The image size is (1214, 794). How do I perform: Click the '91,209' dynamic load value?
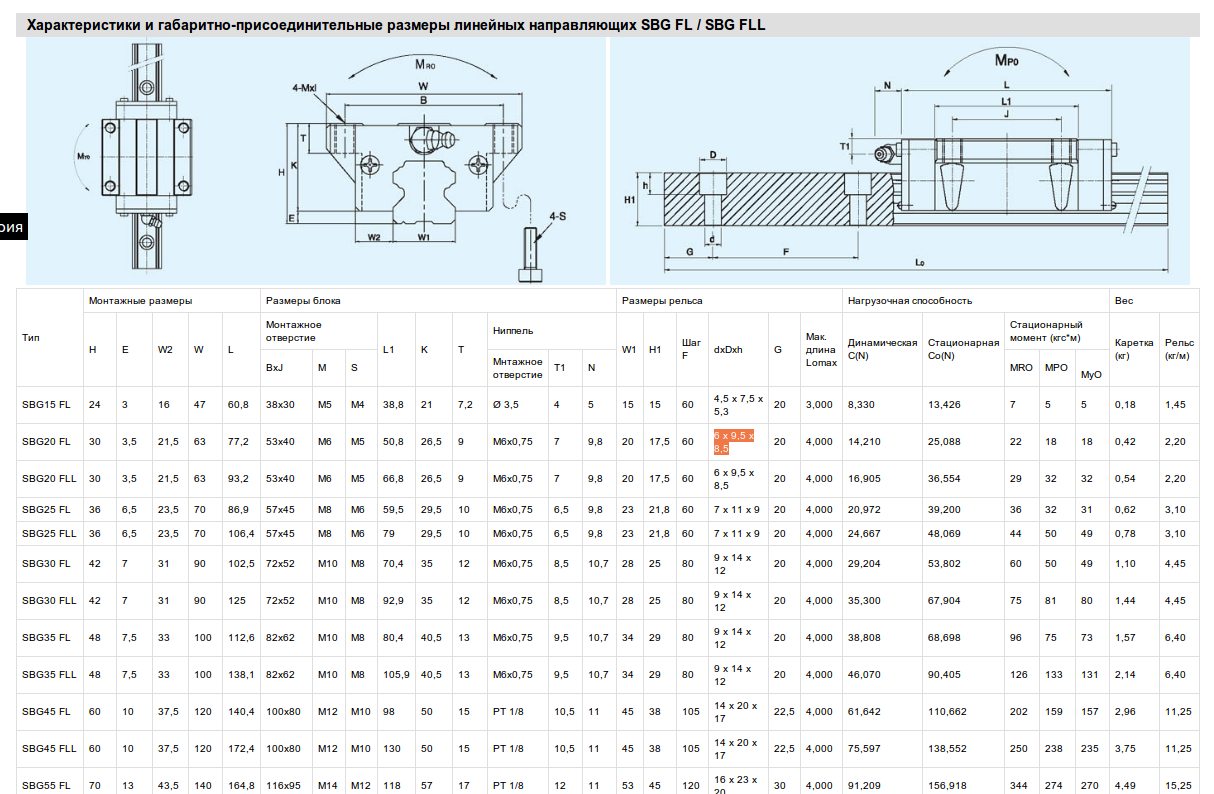click(x=864, y=786)
